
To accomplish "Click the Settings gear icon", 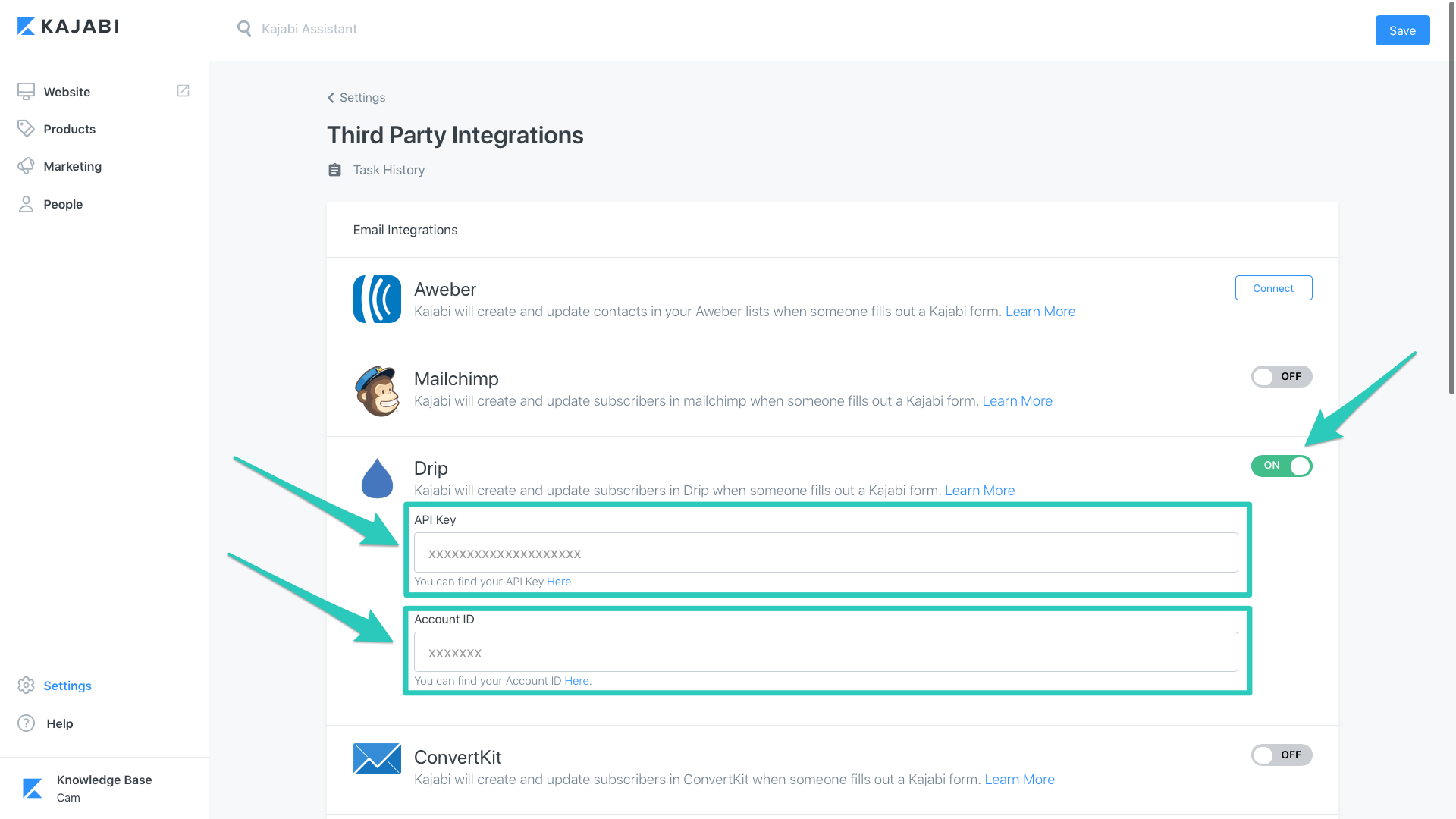I will (26, 686).
